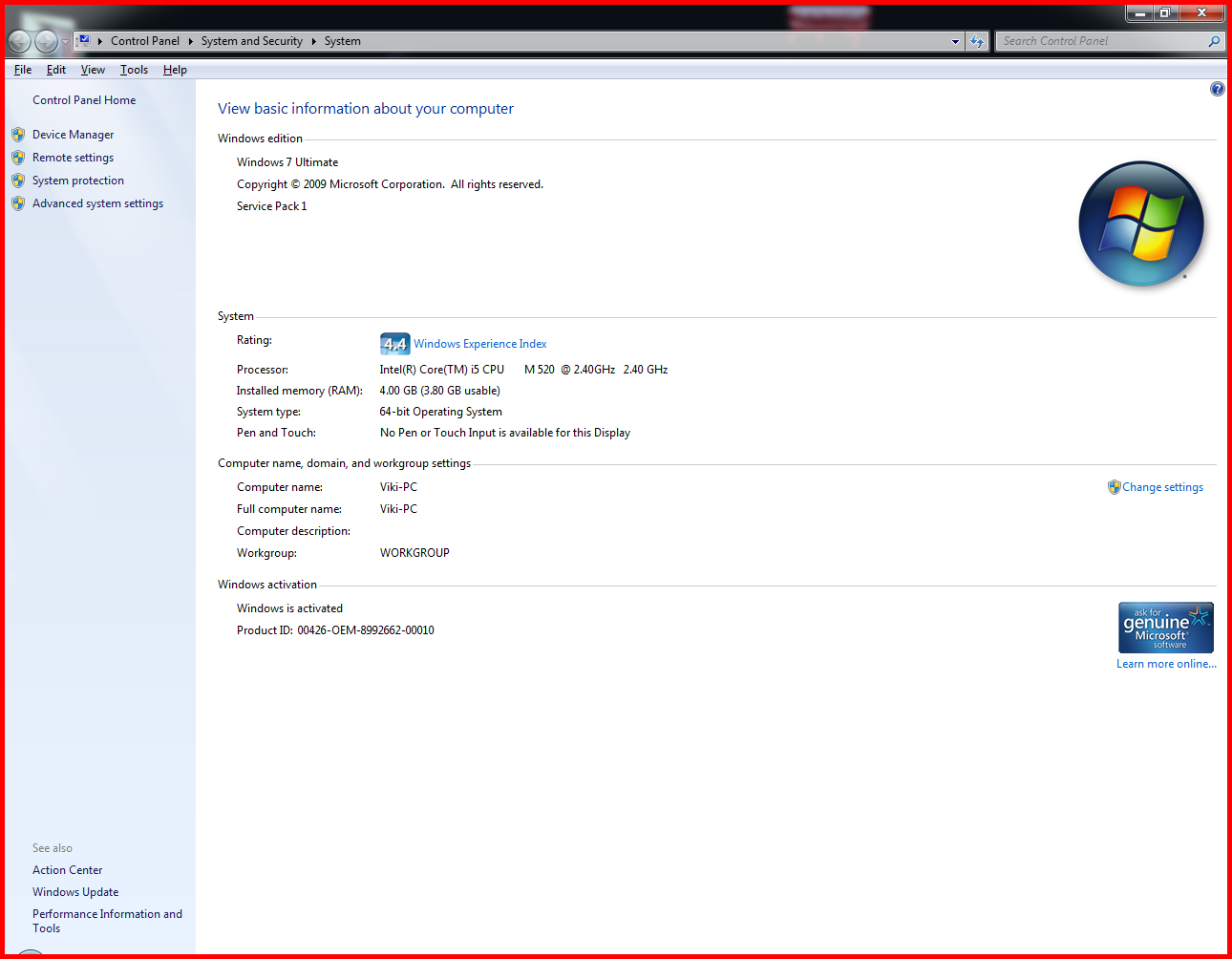The image size is (1232, 959).
Task: Open the recent pages arrow beside Forward
Action: [x=65, y=42]
